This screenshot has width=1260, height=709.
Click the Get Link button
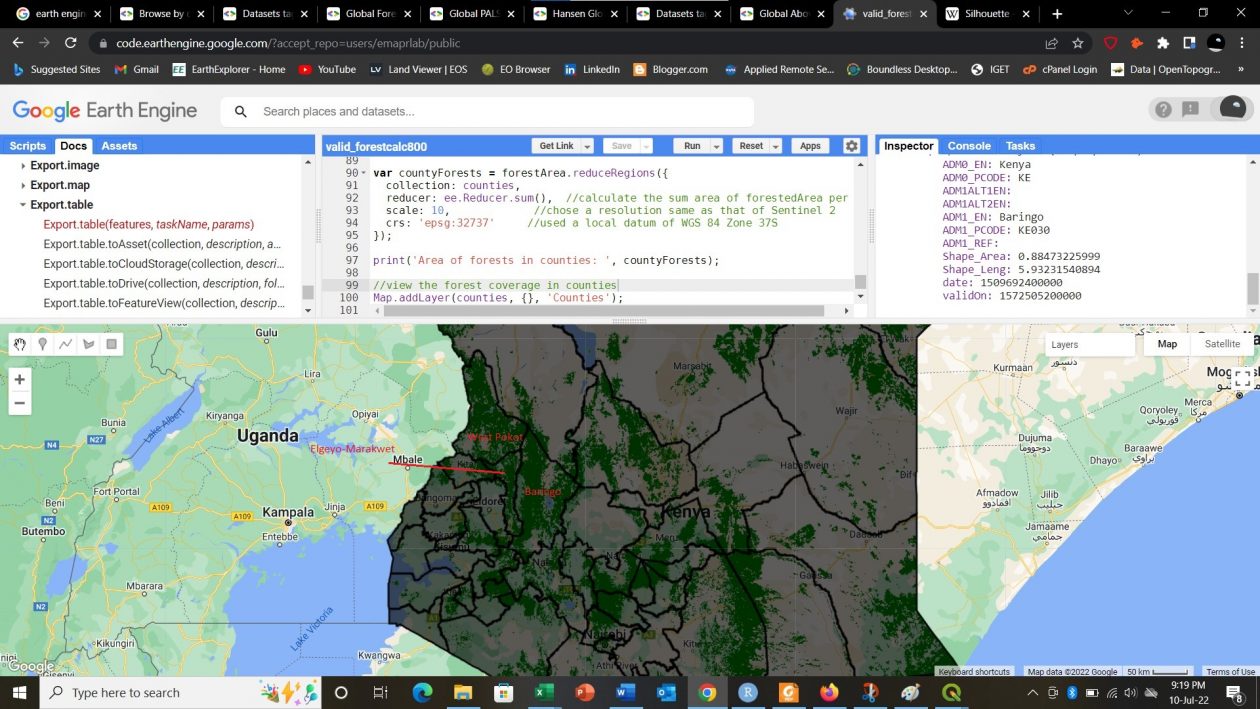[556, 146]
